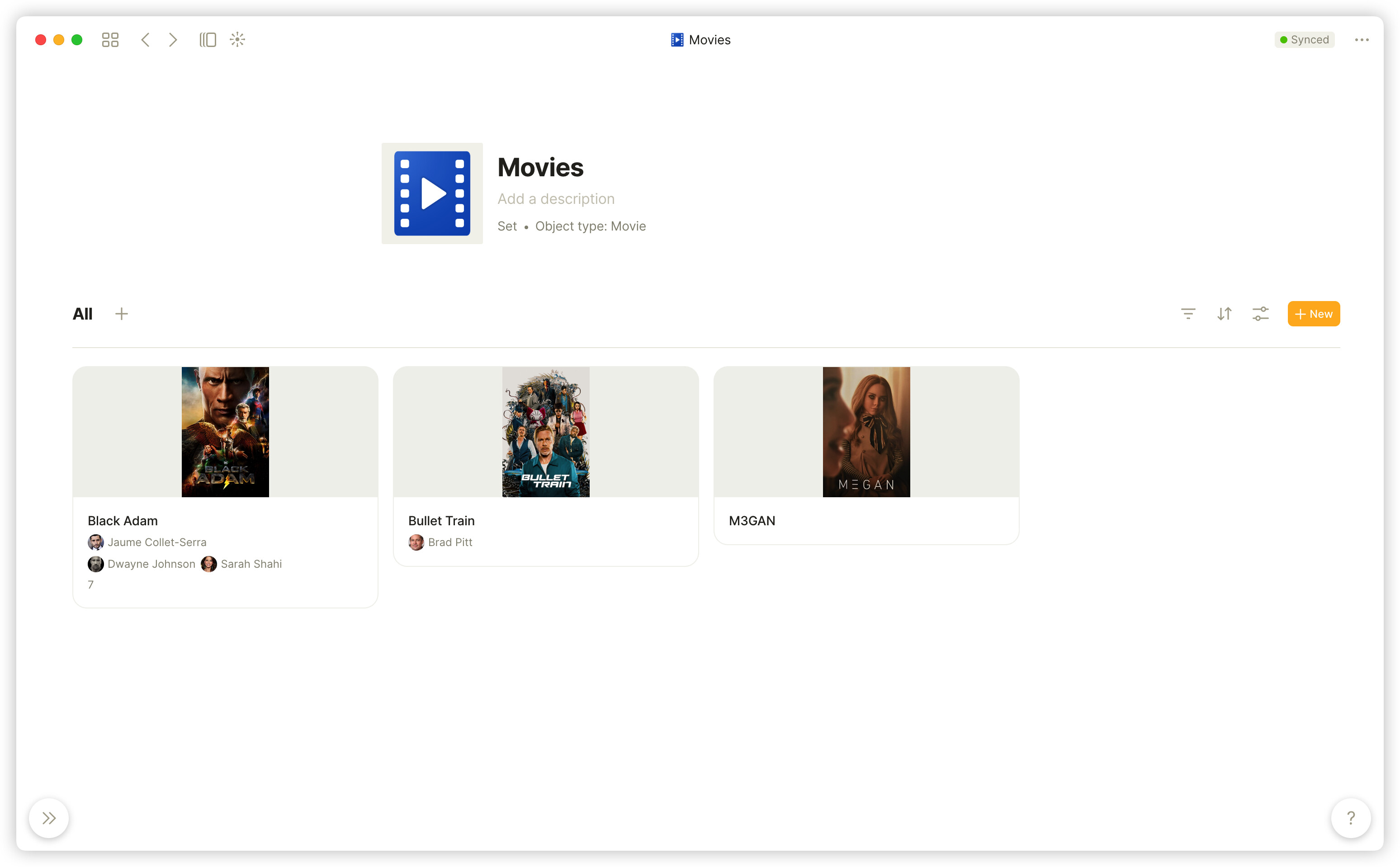
Task: Open the widgets dashboard icon
Action: point(109,40)
